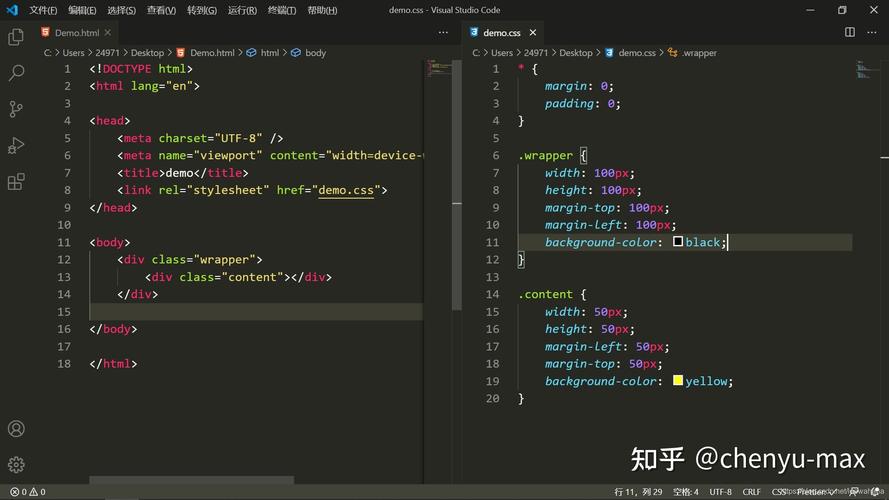The height and width of the screenshot is (500, 889).
Task: Open the yellow color swatch picker
Action: pyautogui.click(x=678, y=380)
